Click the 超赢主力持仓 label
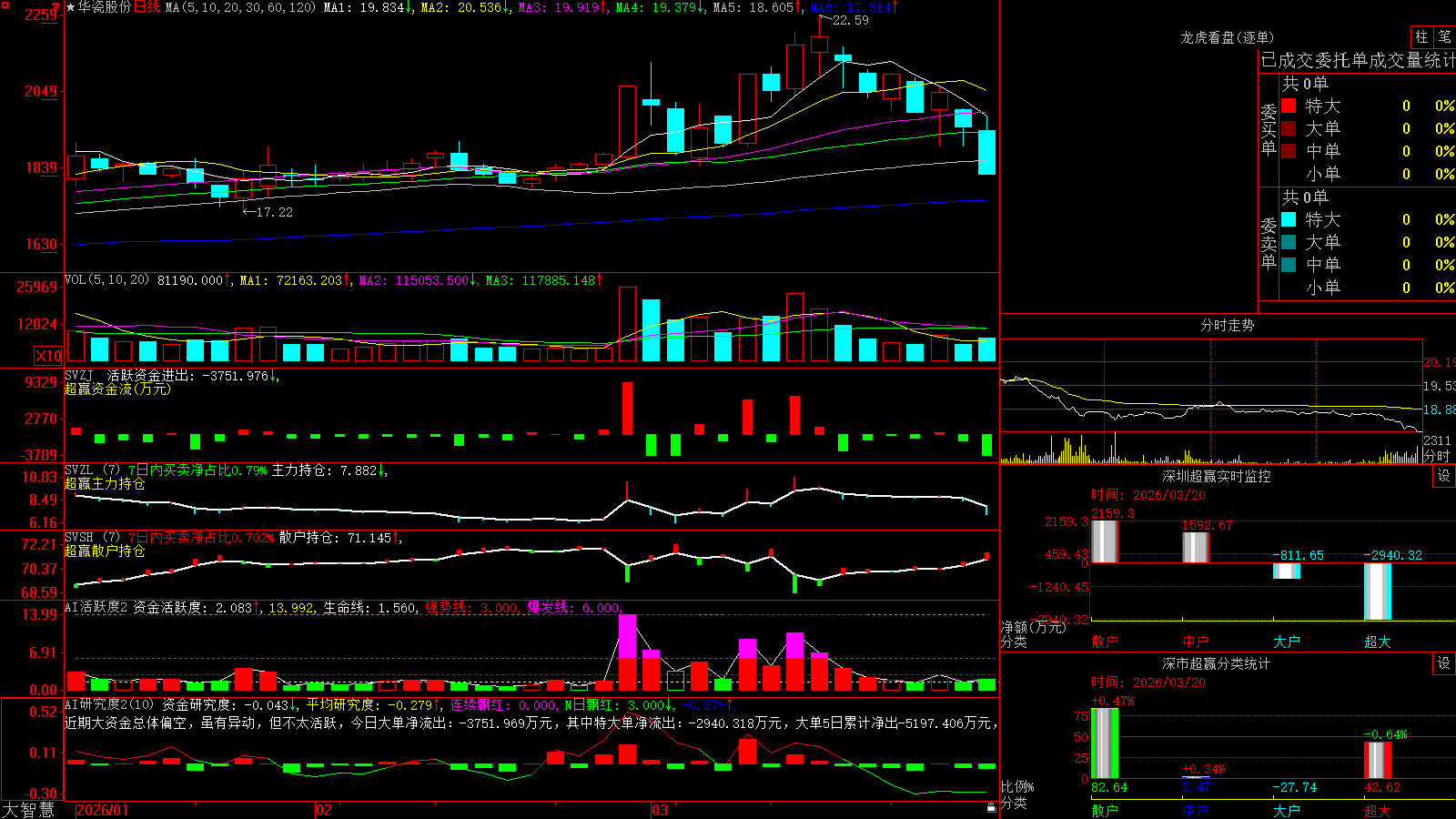 (105, 483)
